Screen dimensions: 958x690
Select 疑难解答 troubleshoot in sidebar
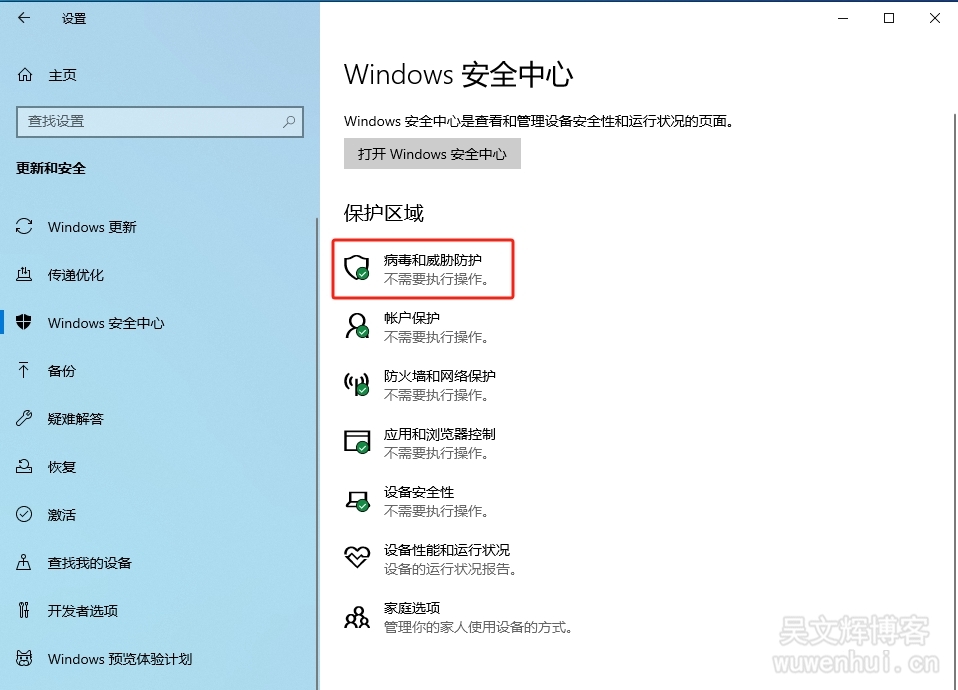76,419
